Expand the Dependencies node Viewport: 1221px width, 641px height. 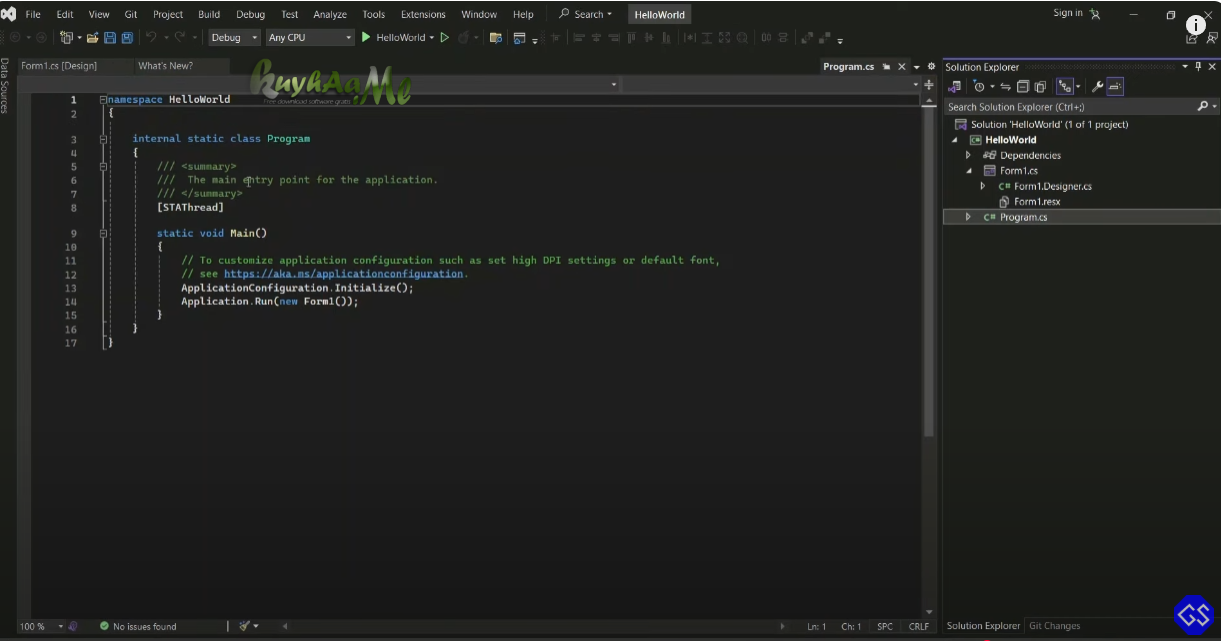click(x=968, y=155)
